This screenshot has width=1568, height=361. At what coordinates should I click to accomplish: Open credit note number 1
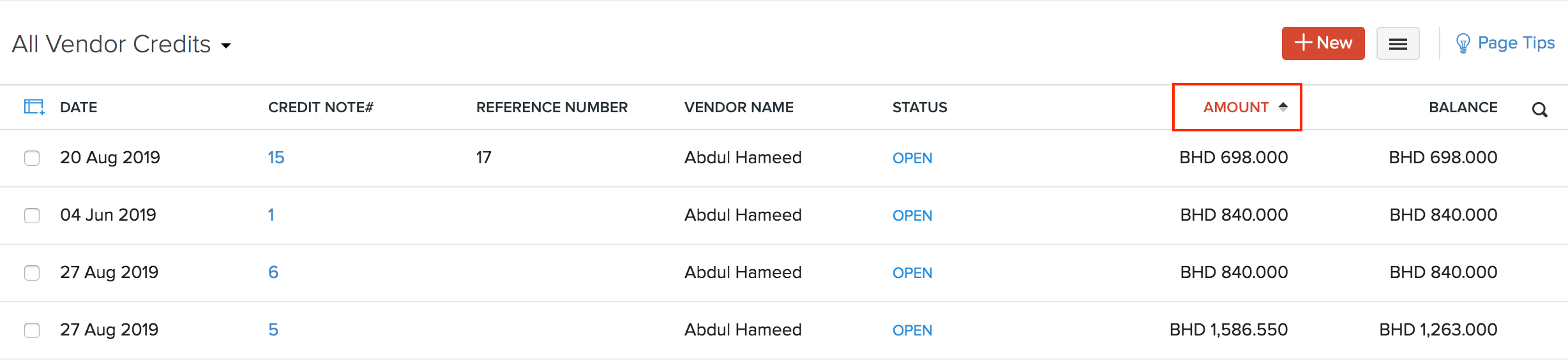point(271,215)
